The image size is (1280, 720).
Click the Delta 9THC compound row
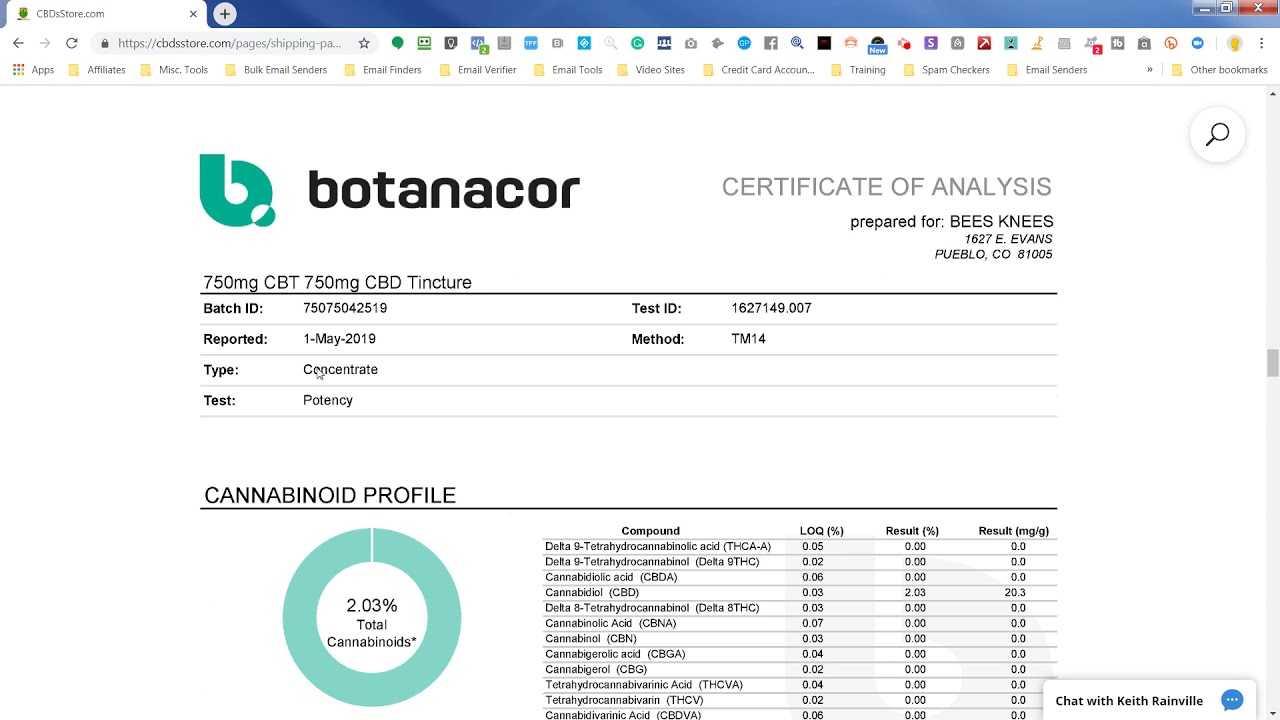coord(799,562)
